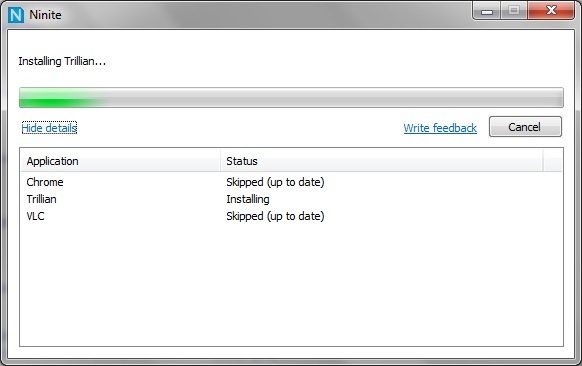Click the VLC status 'Skipped (up to date)'
The image size is (582, 366).
click(275, 216)
